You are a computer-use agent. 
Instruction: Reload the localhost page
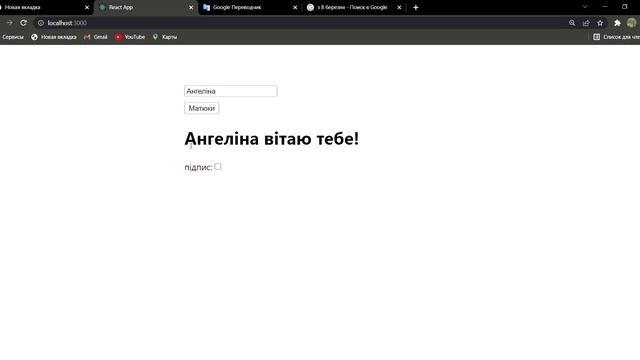23,23
